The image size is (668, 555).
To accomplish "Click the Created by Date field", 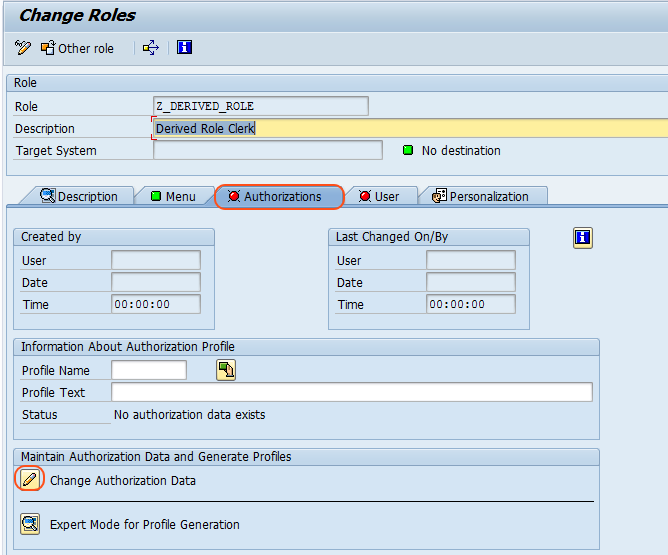I will coord(156,282).
